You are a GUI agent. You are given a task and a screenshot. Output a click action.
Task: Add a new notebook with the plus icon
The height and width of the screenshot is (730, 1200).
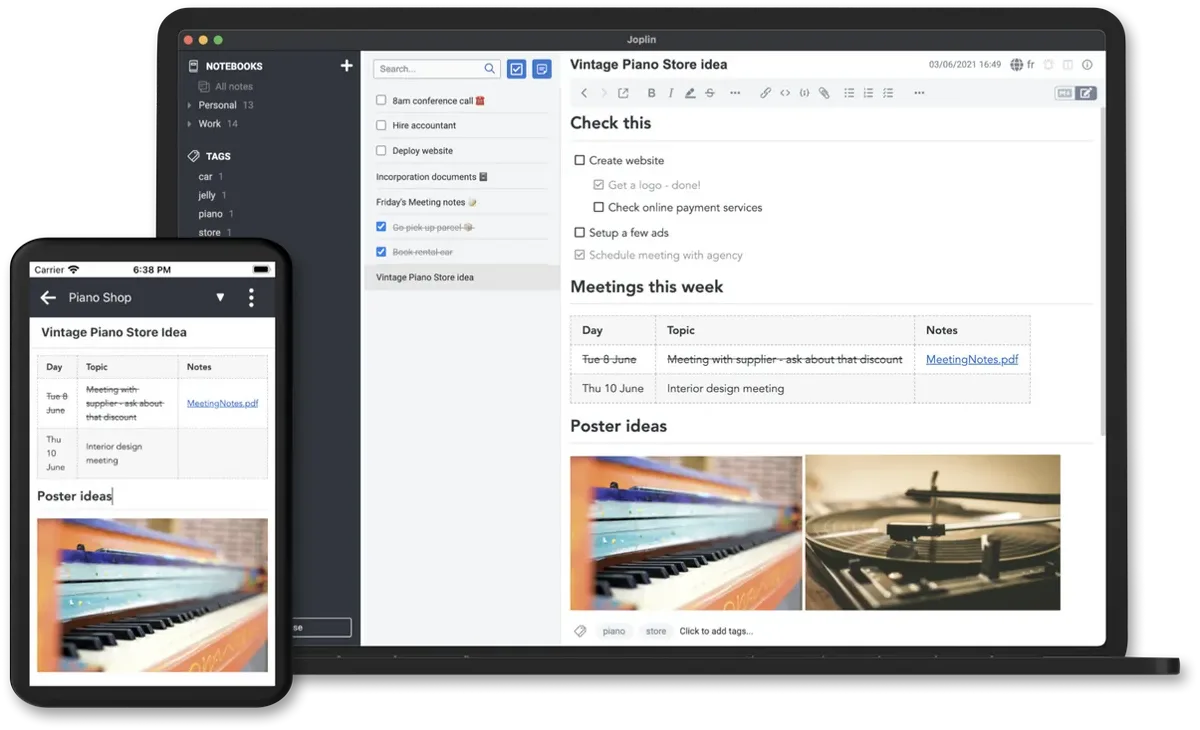347,66
